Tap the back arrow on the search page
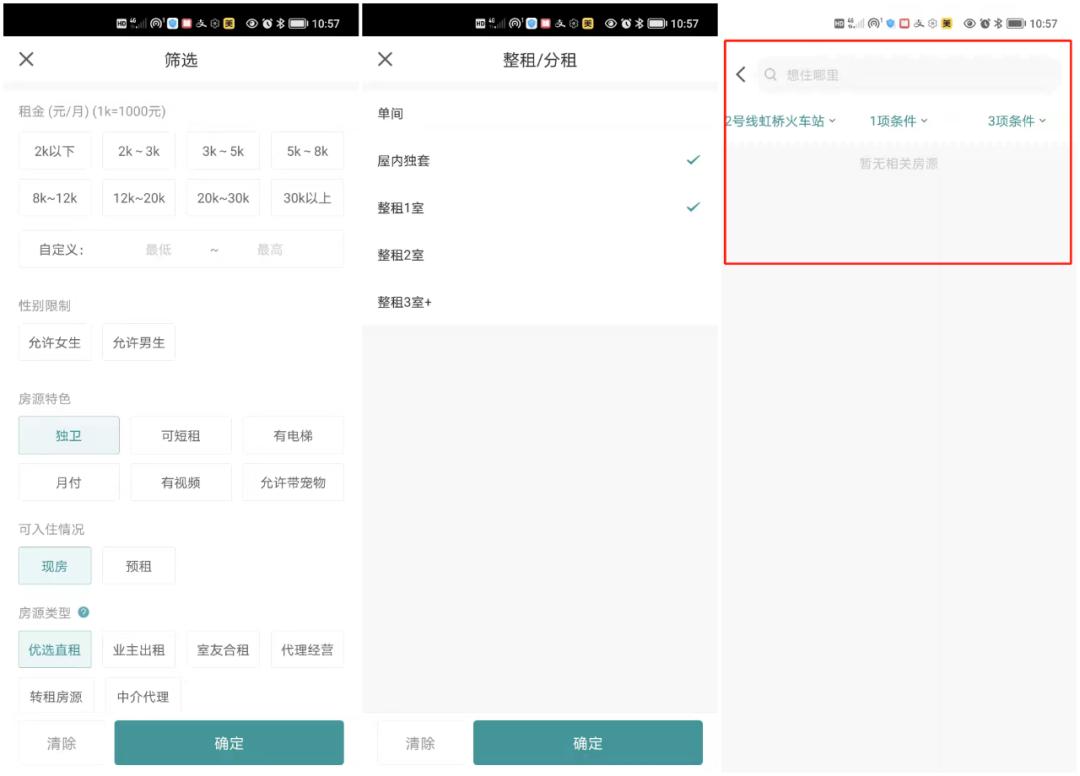The image size is (1080, 776). pyautogui.click(x=740, y=74)
